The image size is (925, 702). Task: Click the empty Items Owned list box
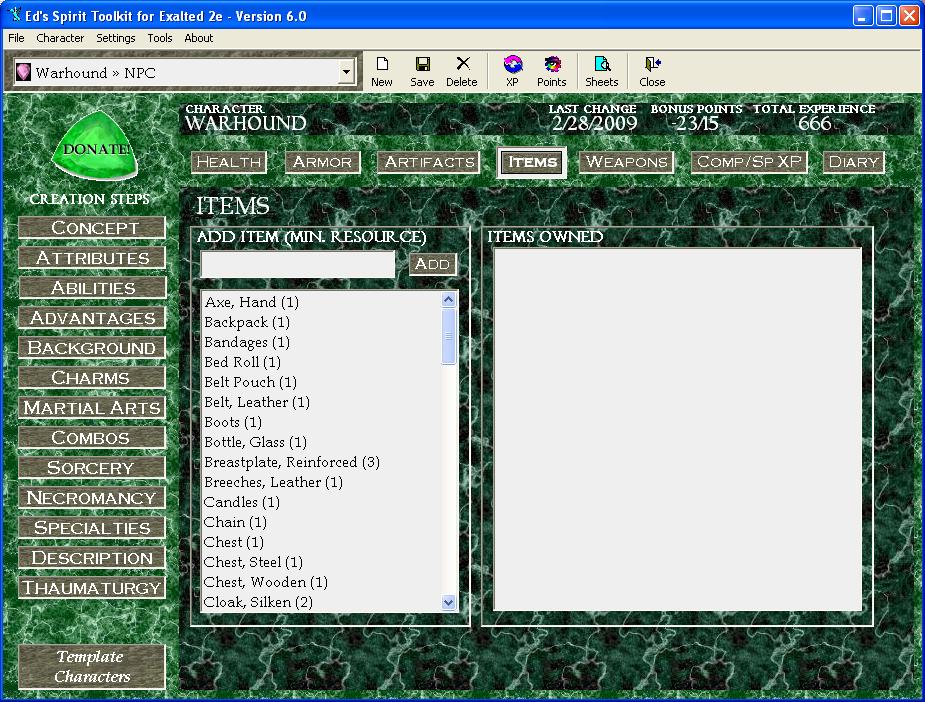point(678,429)
